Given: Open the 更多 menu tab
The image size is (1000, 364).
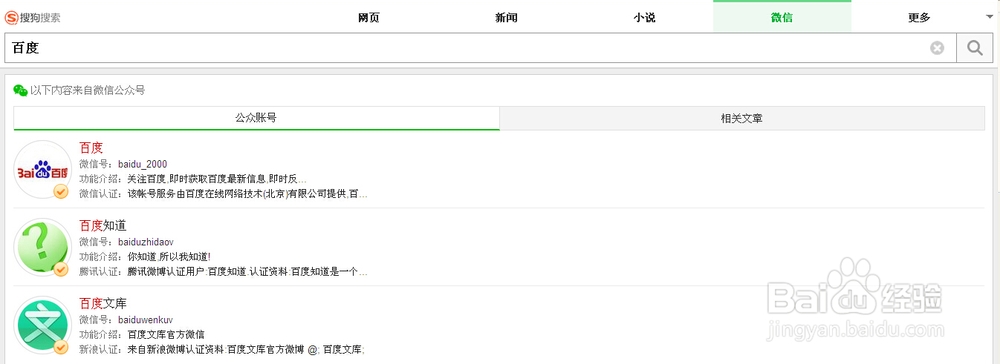Looking at the screenshot, I should (919, 17).
